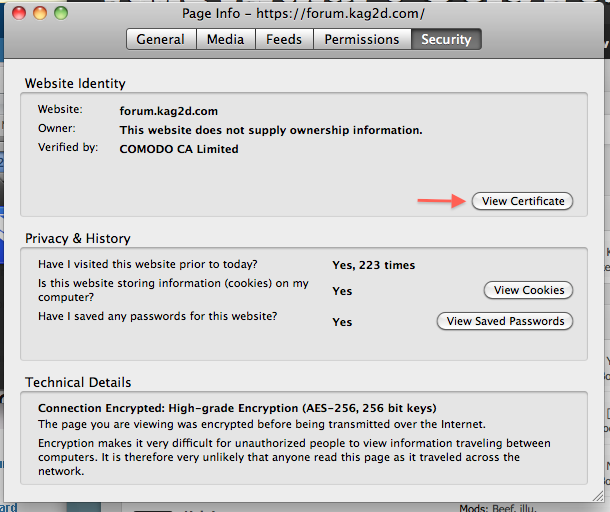Click the forum.kag2d.com website name
The width and height of the screenshot is (610, 512).
167,110
